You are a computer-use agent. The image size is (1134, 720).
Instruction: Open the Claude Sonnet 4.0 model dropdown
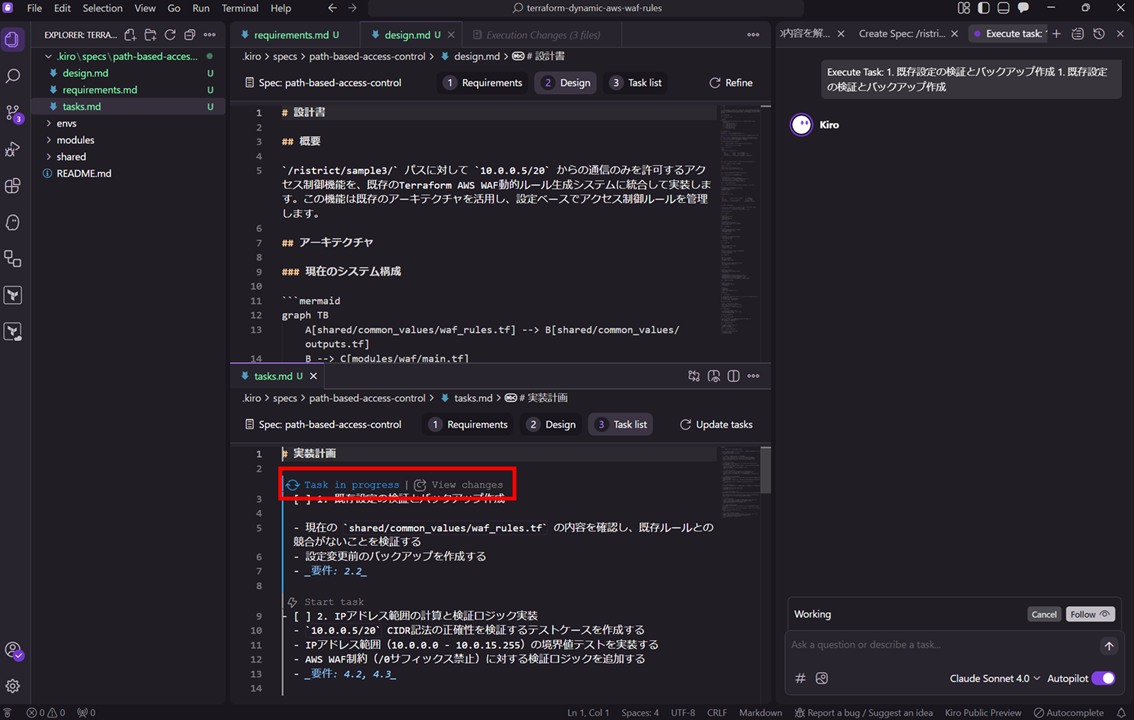[994, 678]
